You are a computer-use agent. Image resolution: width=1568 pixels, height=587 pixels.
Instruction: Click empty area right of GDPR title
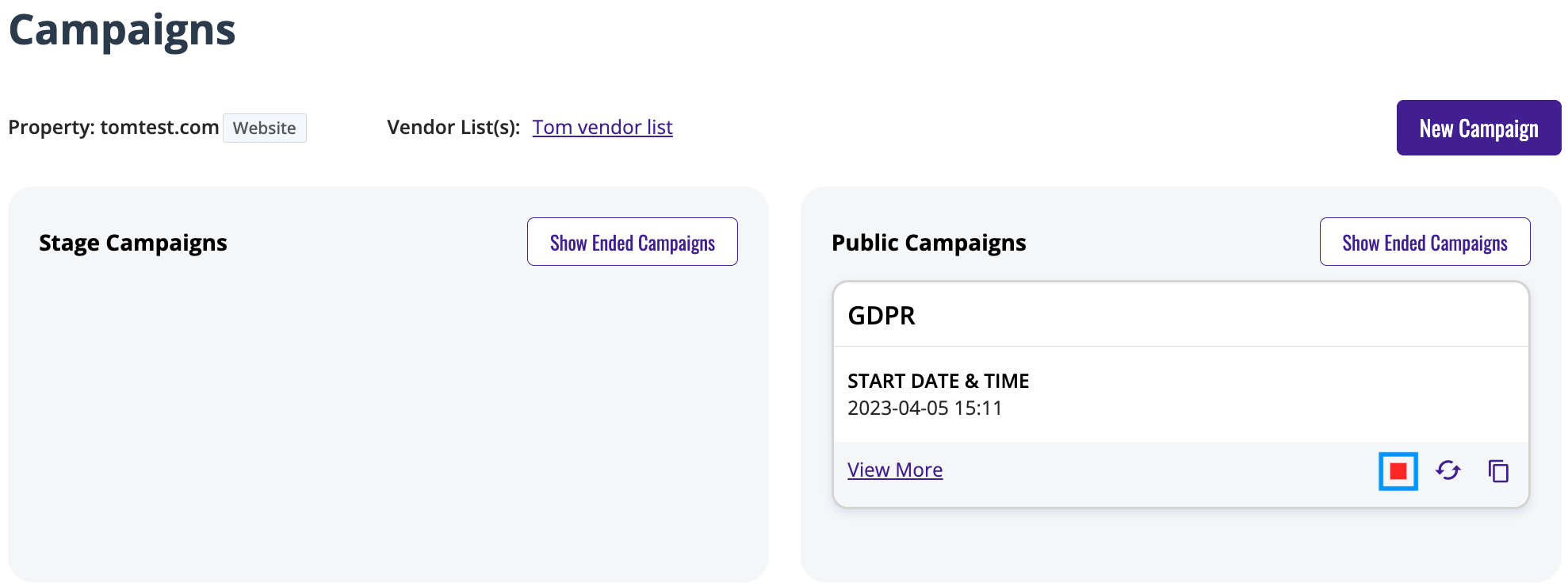point(1221,316)
